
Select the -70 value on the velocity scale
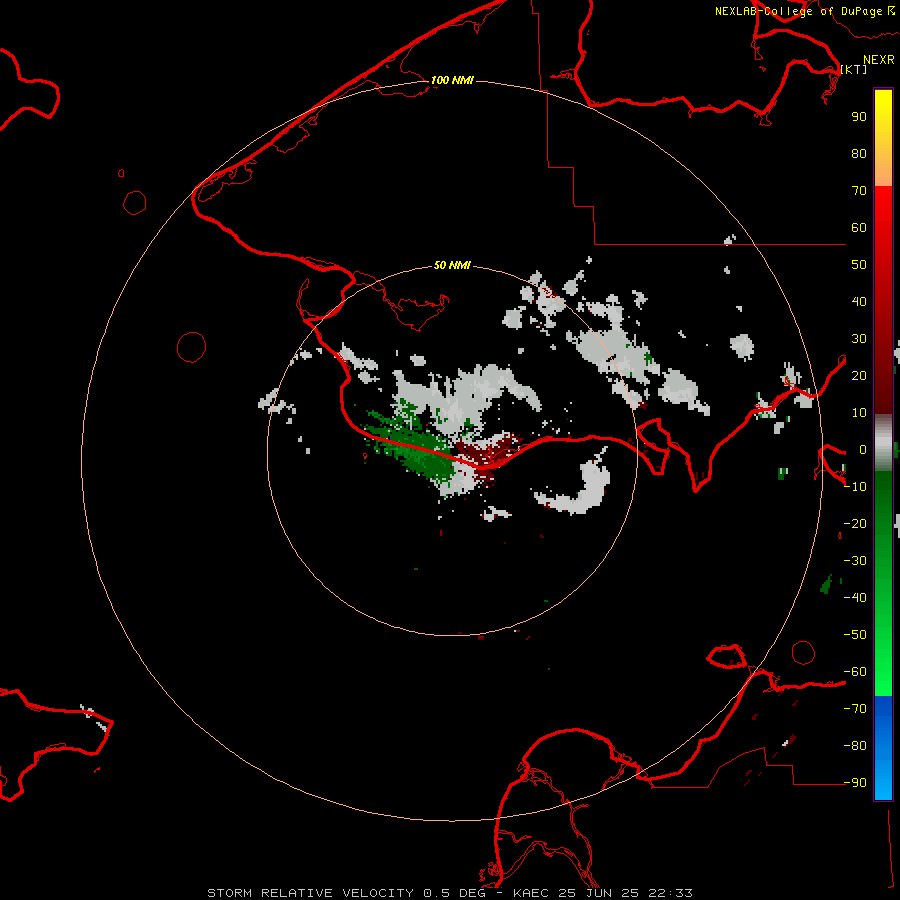(x=855, y=708)
